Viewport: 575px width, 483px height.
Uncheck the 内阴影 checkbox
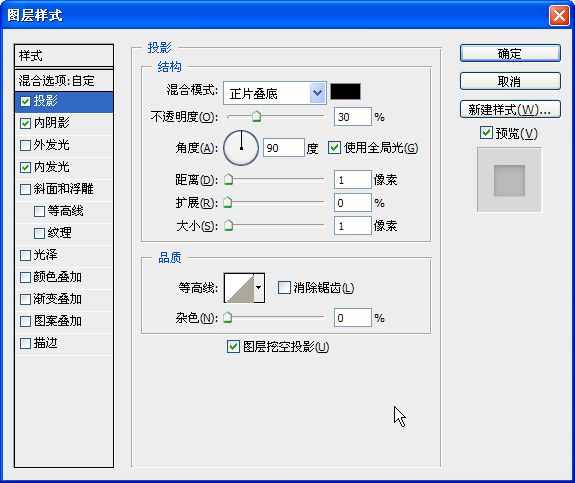pos(25,123)
